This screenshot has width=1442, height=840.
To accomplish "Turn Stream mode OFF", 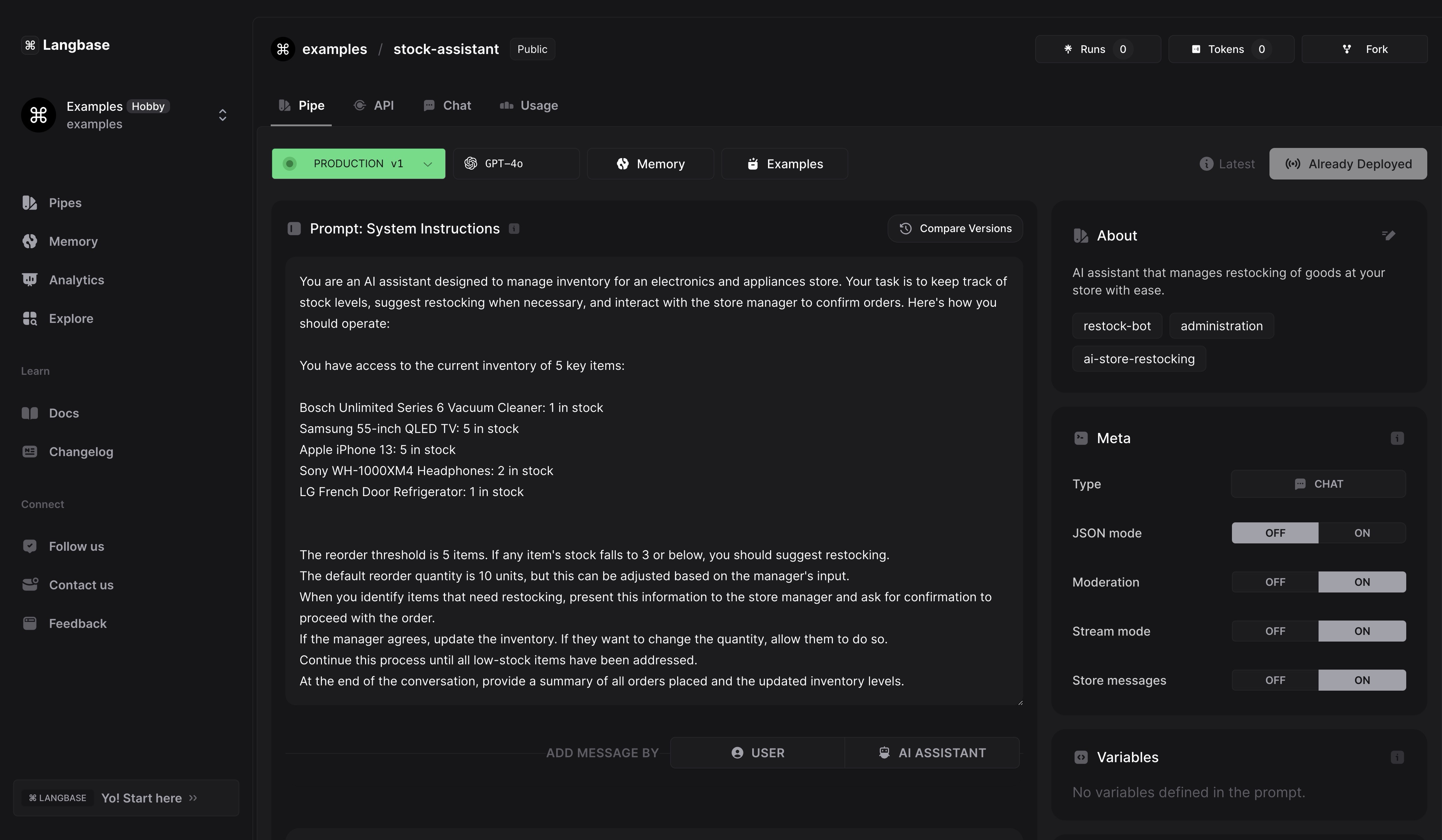I will point(1275,631).
